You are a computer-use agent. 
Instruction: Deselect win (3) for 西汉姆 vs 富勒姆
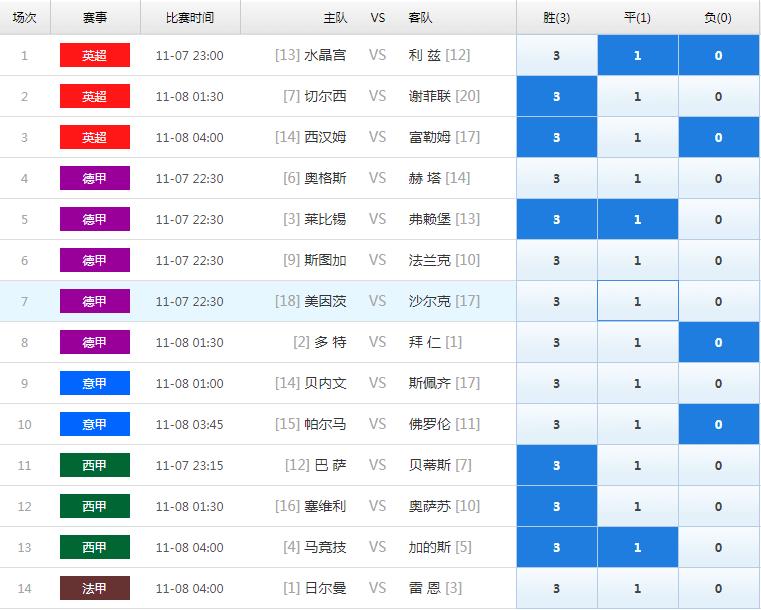click(557, 137)
